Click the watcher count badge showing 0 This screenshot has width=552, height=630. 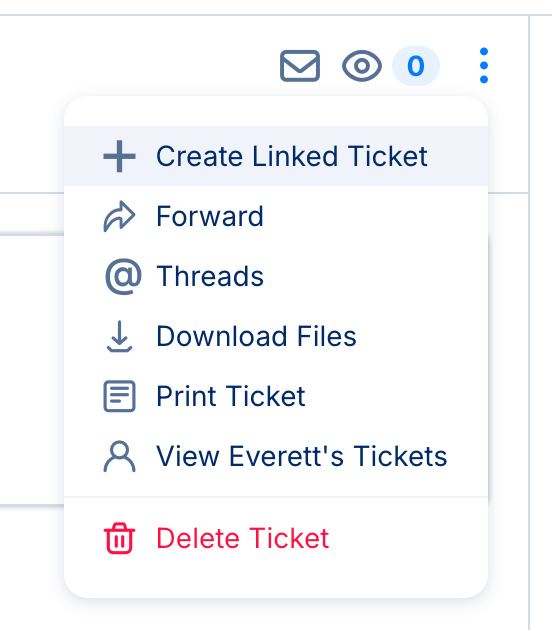(416, 66)
